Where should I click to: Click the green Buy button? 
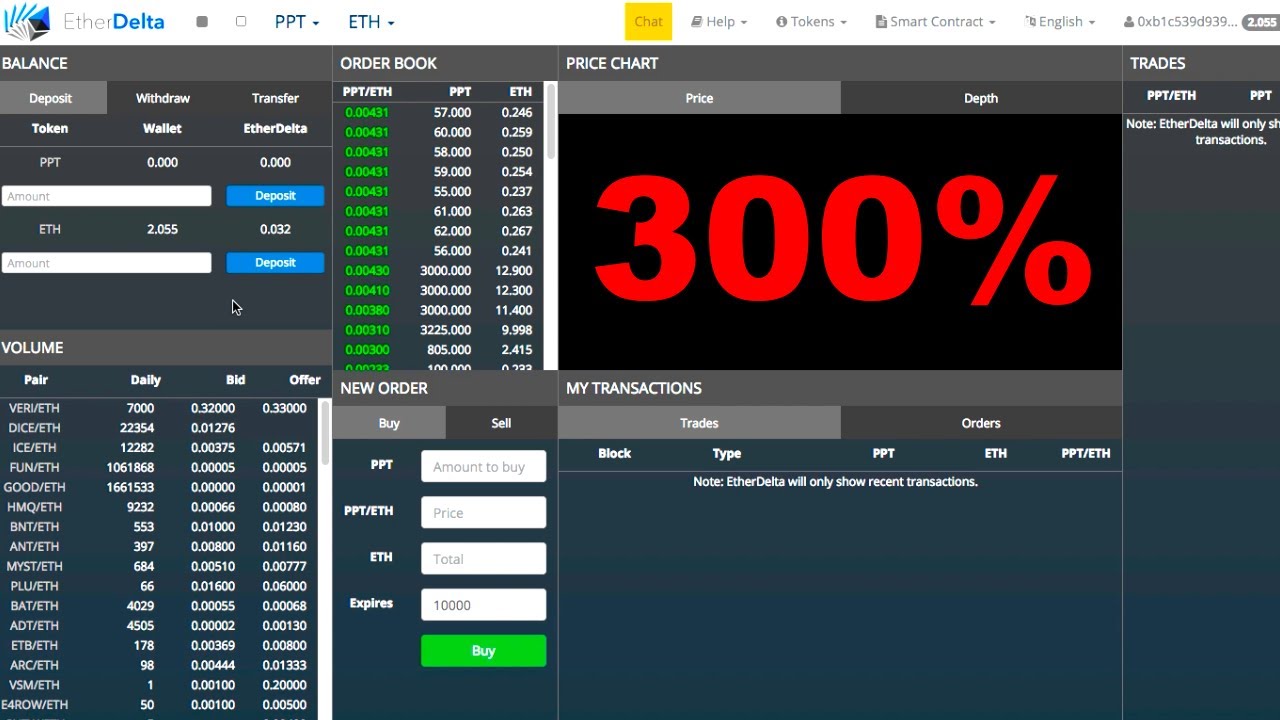484,651
